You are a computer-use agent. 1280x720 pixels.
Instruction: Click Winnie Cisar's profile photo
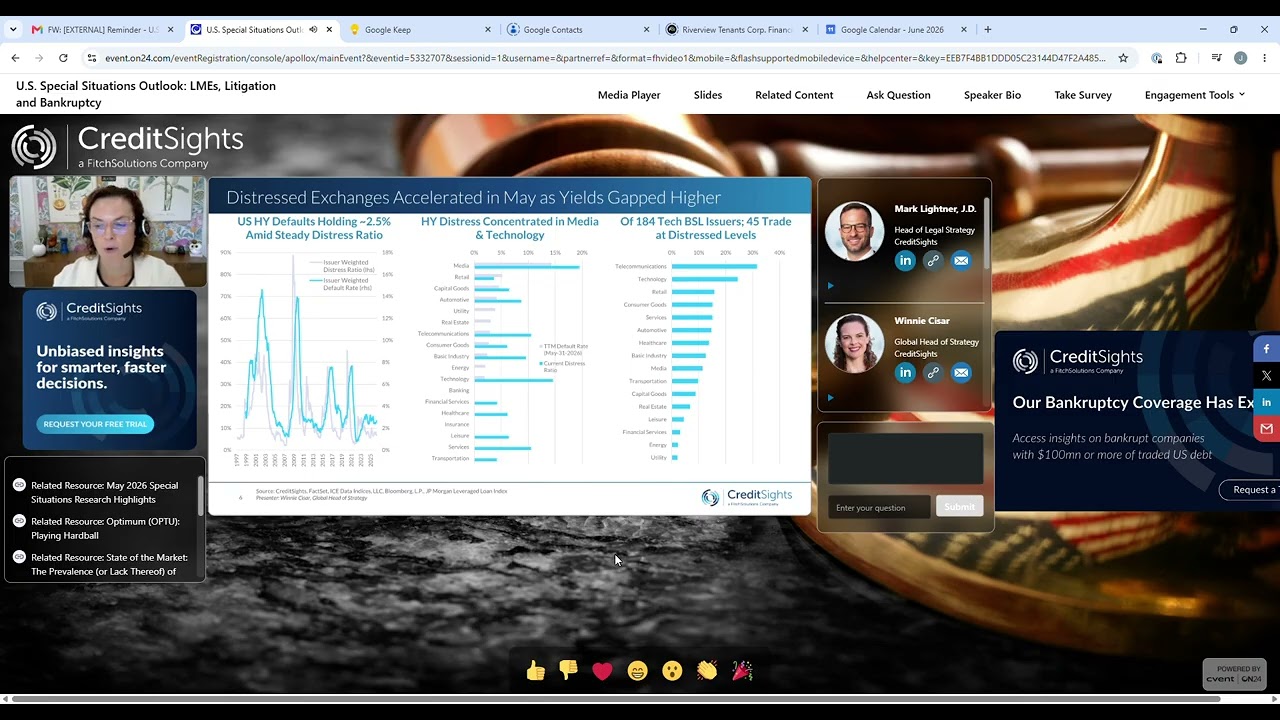click(854, 343)
